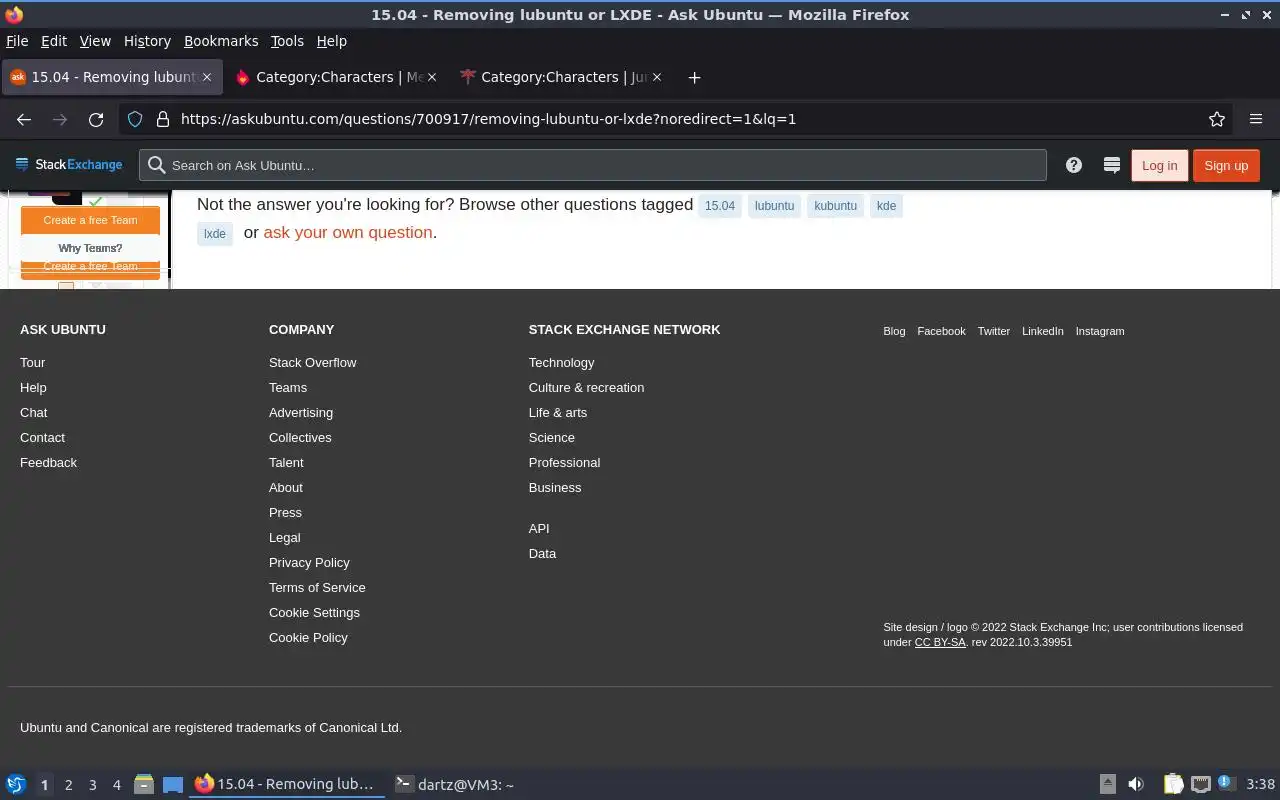This screenshot has height=800, width=1280.
Task: Switch to the middle Category:Characters tab
Action: tap(337, 77)
